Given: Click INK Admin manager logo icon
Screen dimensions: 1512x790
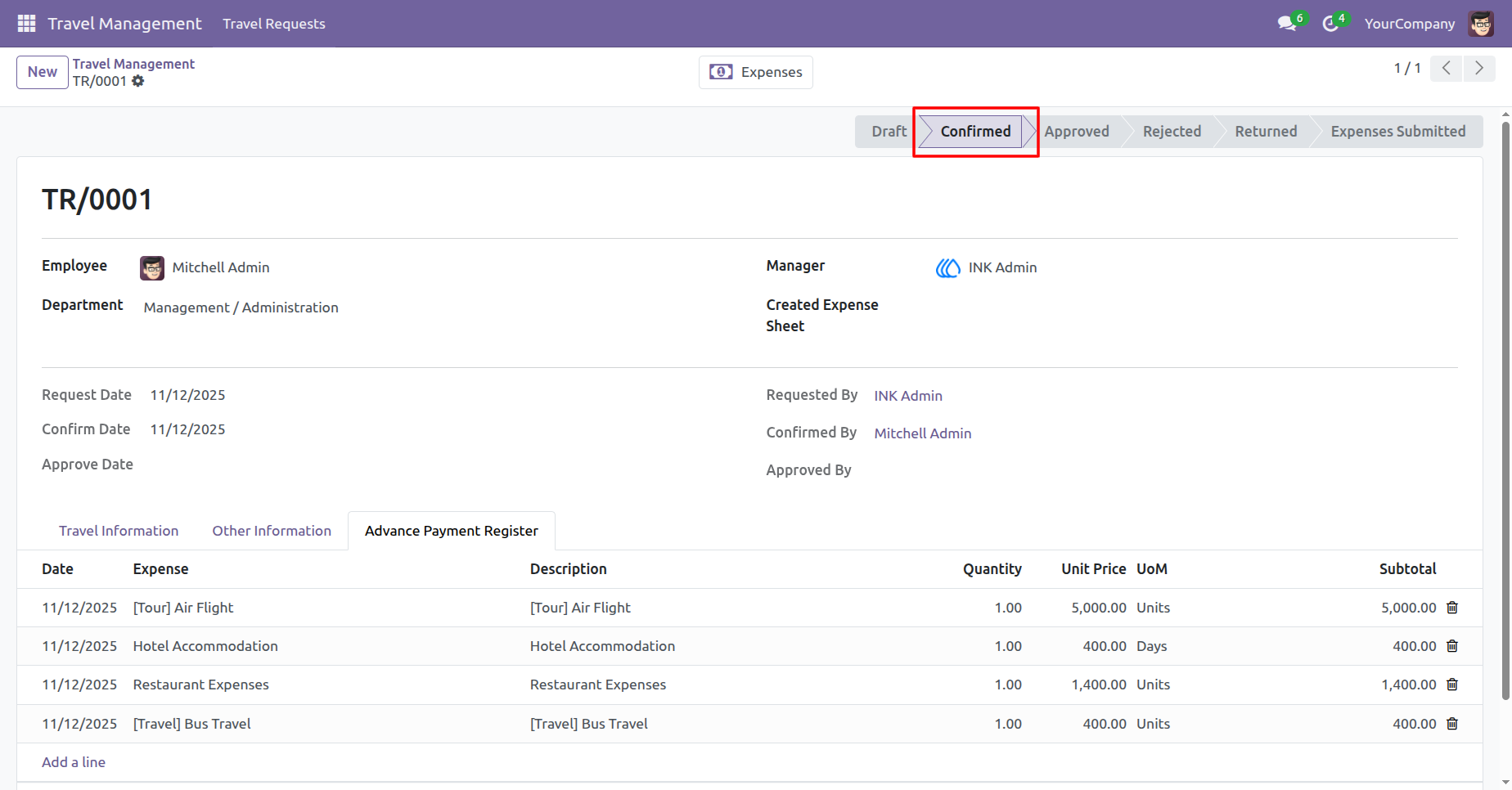Looking at the screenshot, I should [x=948, y=268].
